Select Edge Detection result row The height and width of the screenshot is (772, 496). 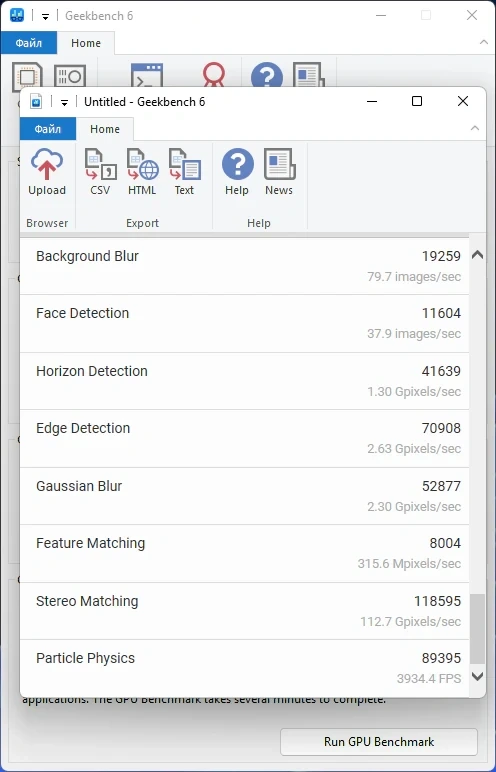coord(244,439)
